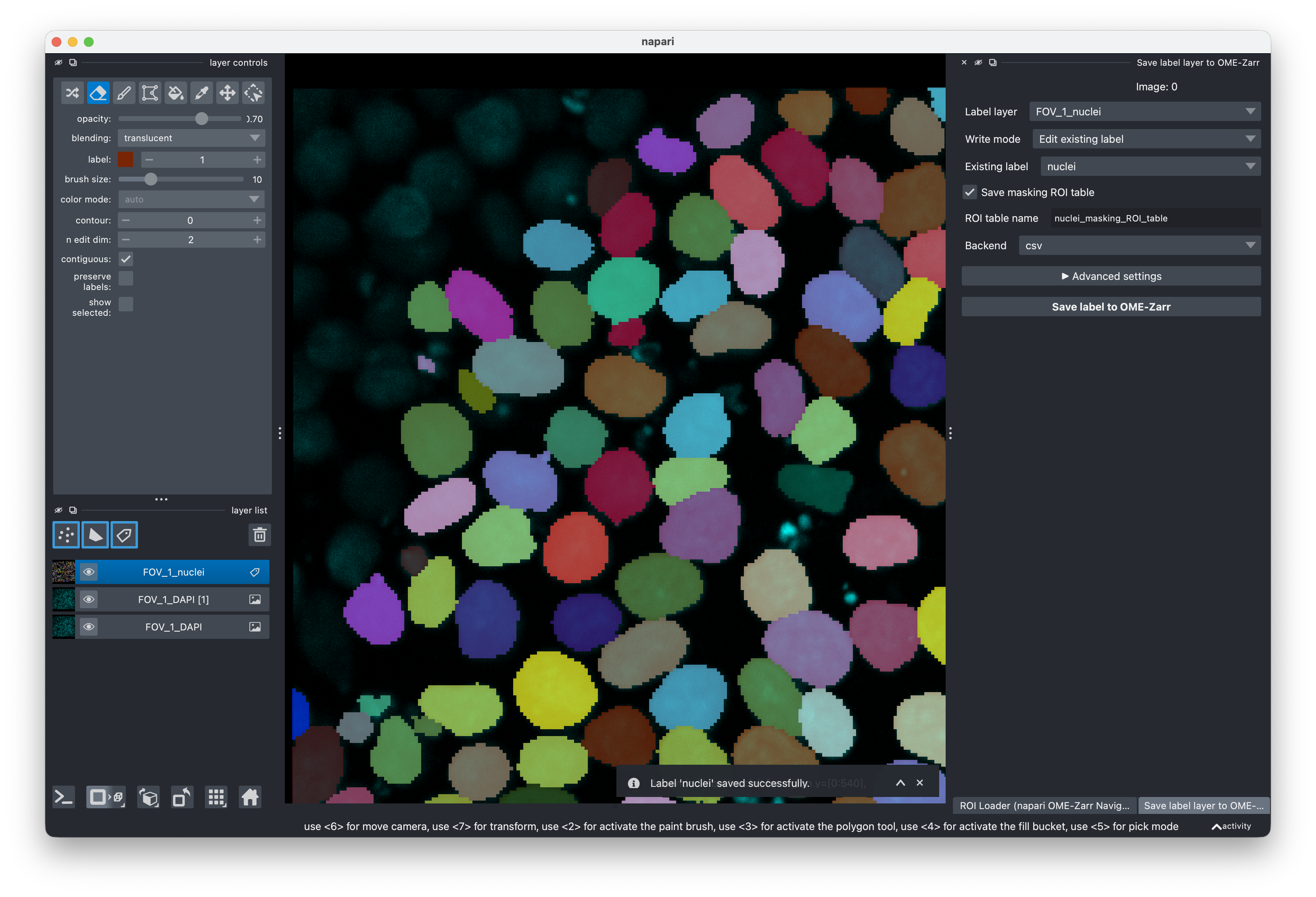This screenshot has height=897, width=1316.
Task: Hide the layer controls panel eye icon
Action: [x=58, y=62]
